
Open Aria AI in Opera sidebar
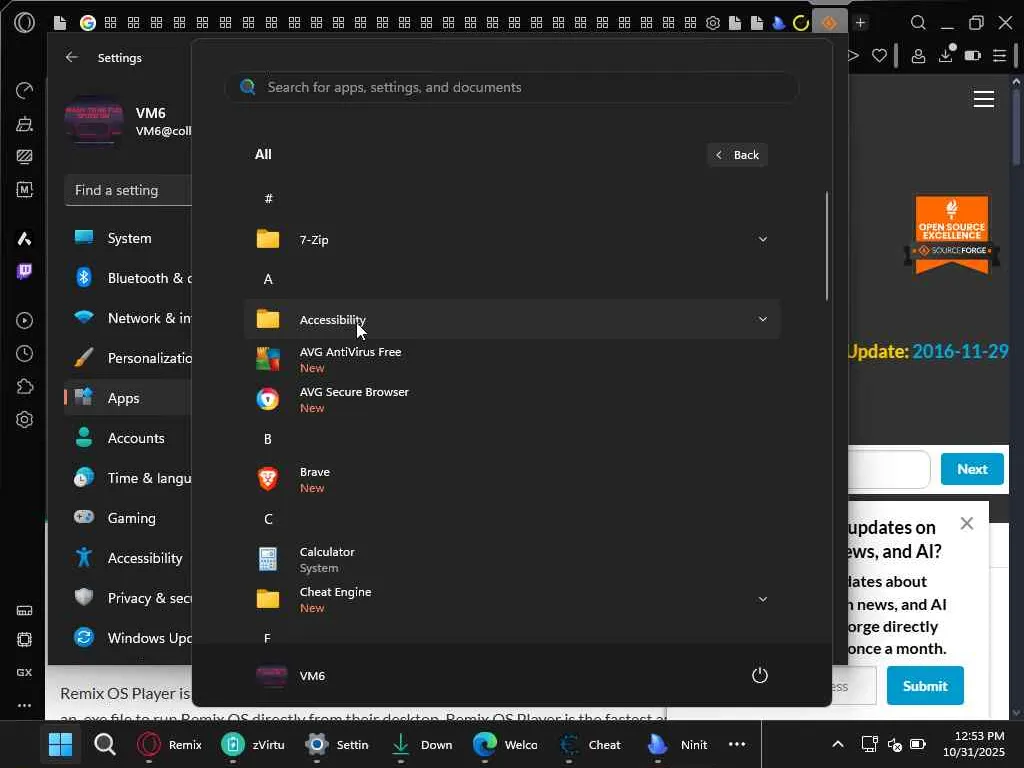point(24,238)
